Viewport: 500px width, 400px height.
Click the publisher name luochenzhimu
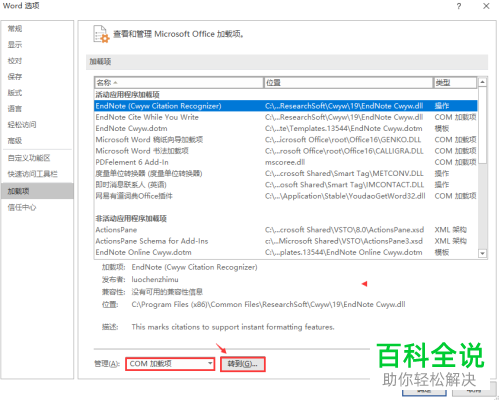155,279
